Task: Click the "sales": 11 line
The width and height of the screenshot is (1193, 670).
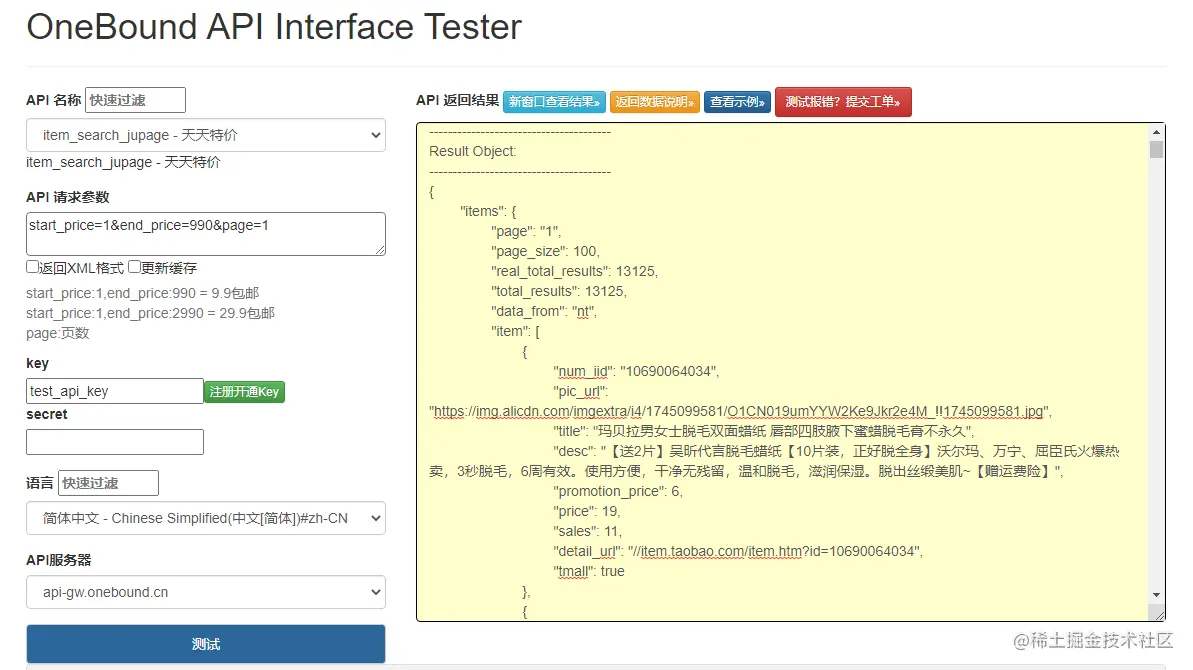Action: tap(587, 532)
